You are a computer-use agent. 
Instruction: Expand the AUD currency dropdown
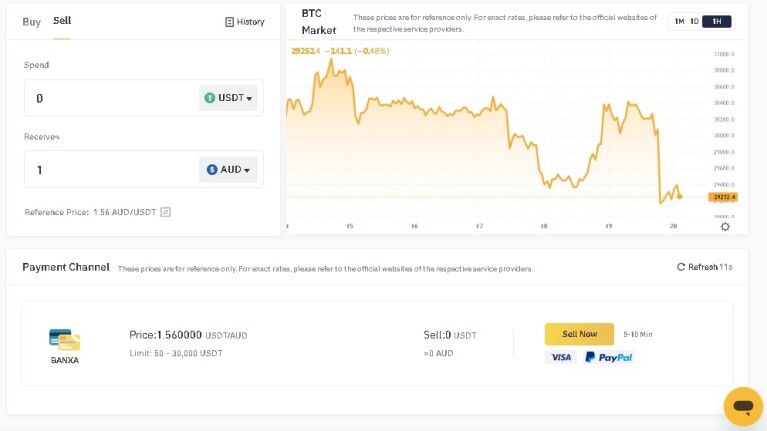pos(228,169)
